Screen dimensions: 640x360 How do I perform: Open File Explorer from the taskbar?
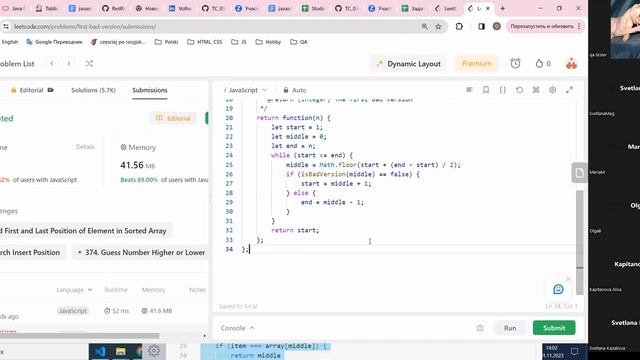tap(120, 351)
